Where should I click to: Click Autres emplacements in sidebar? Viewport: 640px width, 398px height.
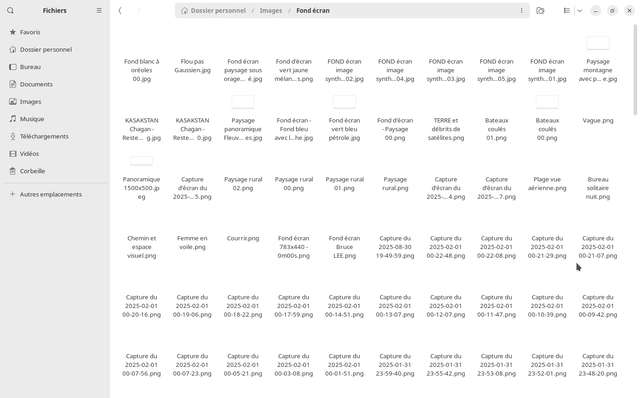(55, 194)
